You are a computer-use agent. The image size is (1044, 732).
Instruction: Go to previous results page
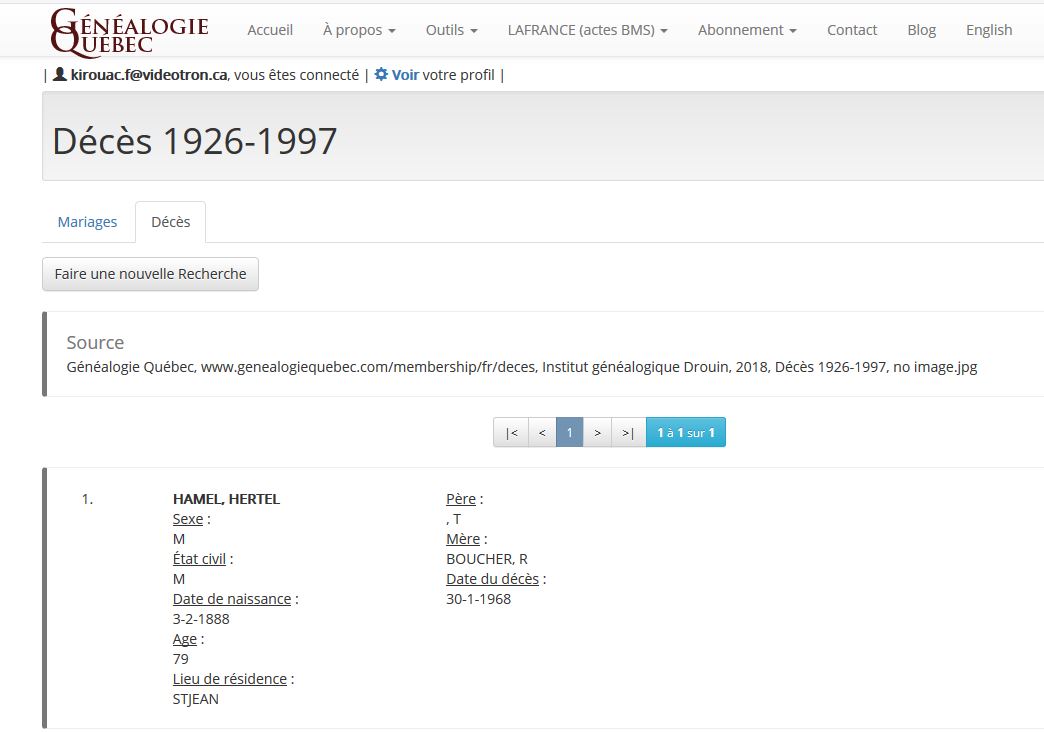pos(542,432)
